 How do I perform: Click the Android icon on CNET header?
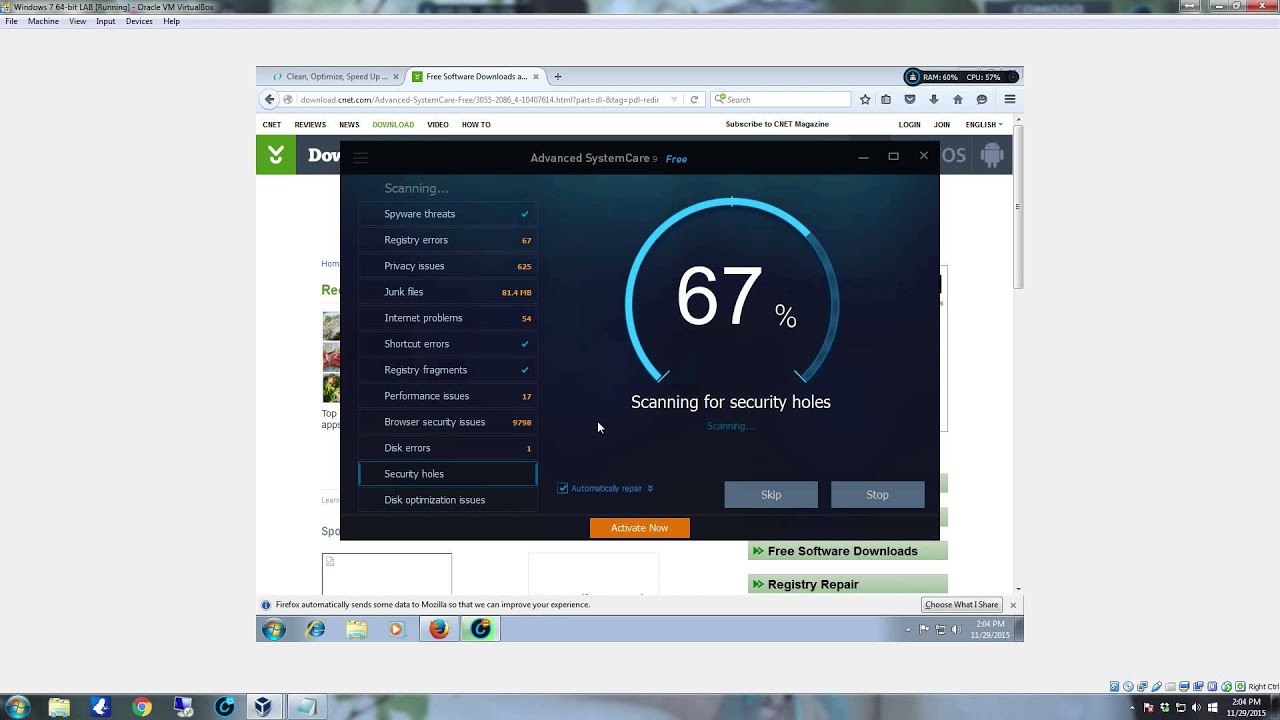tap(992, 155)
